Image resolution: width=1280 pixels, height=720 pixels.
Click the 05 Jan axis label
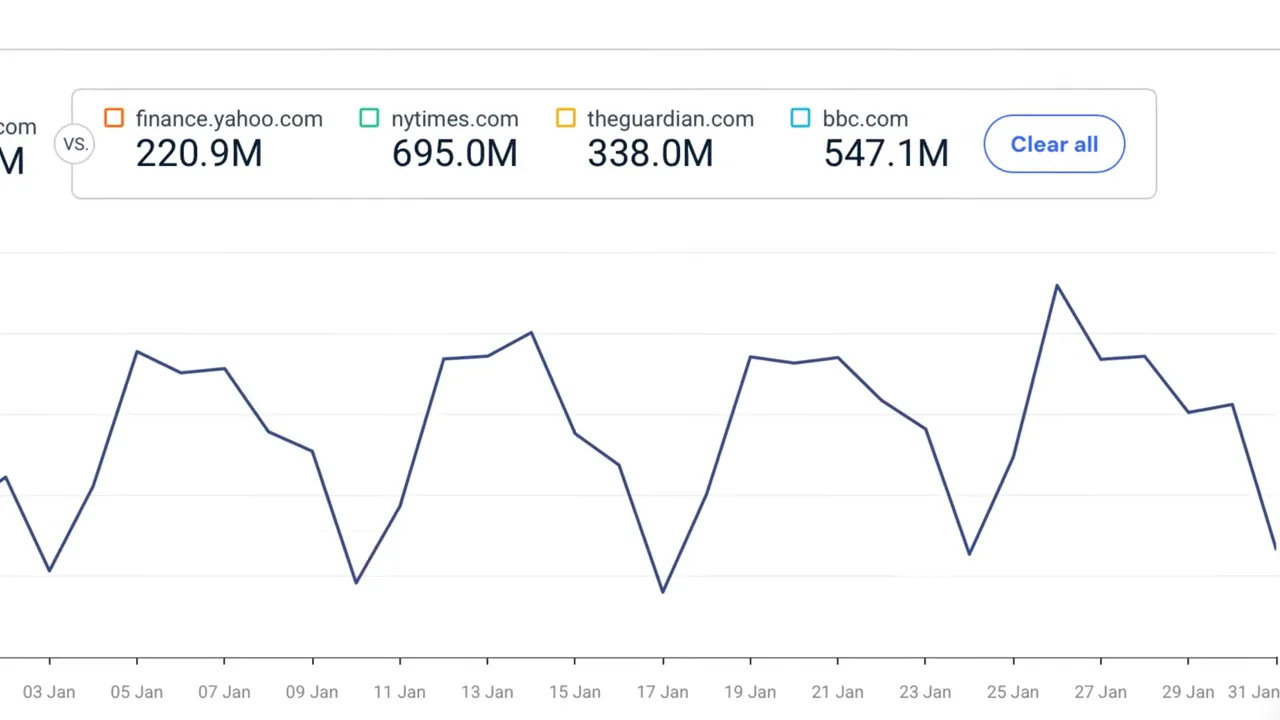tap(137, 692)
